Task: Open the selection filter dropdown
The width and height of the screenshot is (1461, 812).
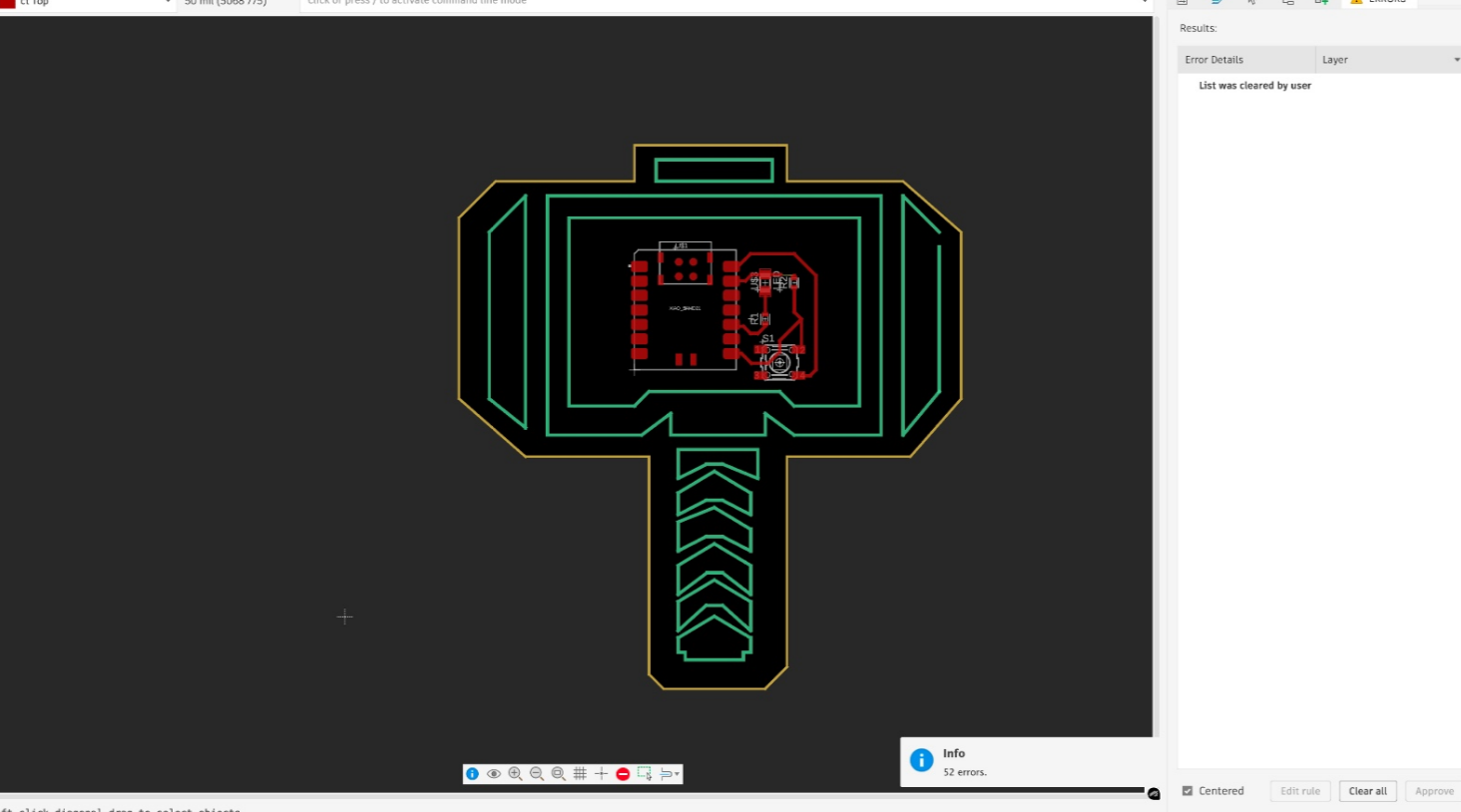Action: (x=670, y=774)
